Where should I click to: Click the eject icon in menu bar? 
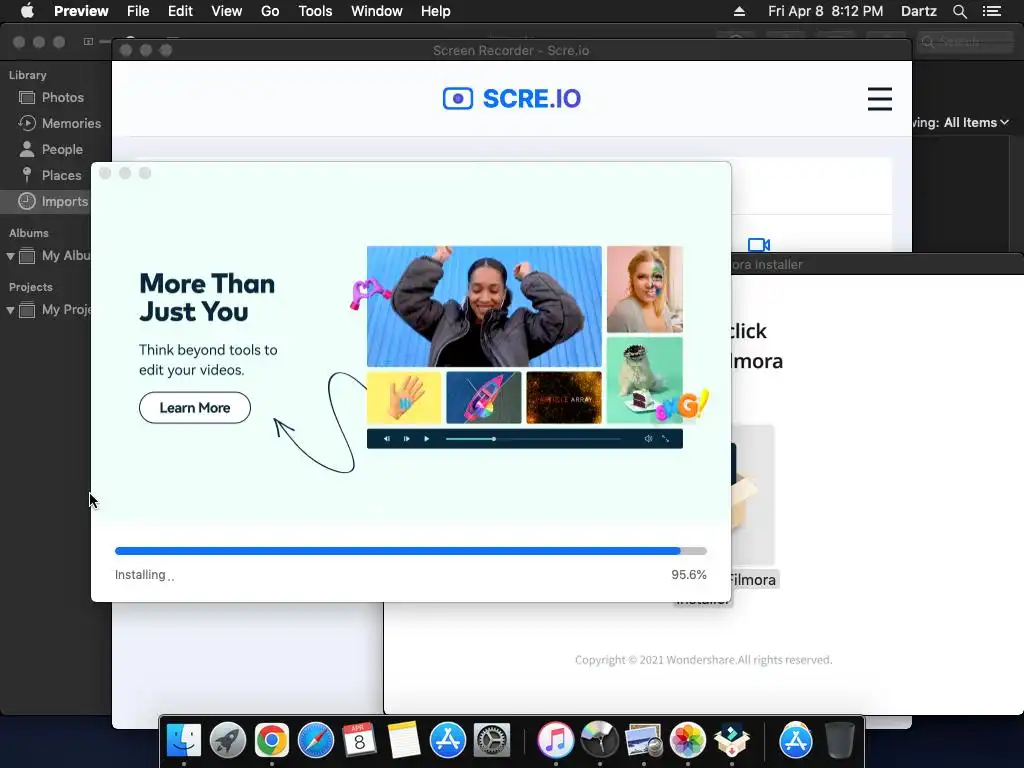[x=739, y=11]
